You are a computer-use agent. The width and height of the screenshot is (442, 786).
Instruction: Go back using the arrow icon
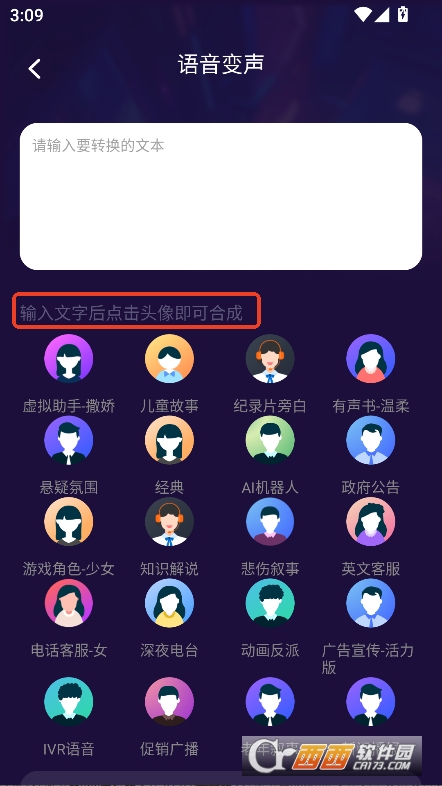(x=34, y=69)
